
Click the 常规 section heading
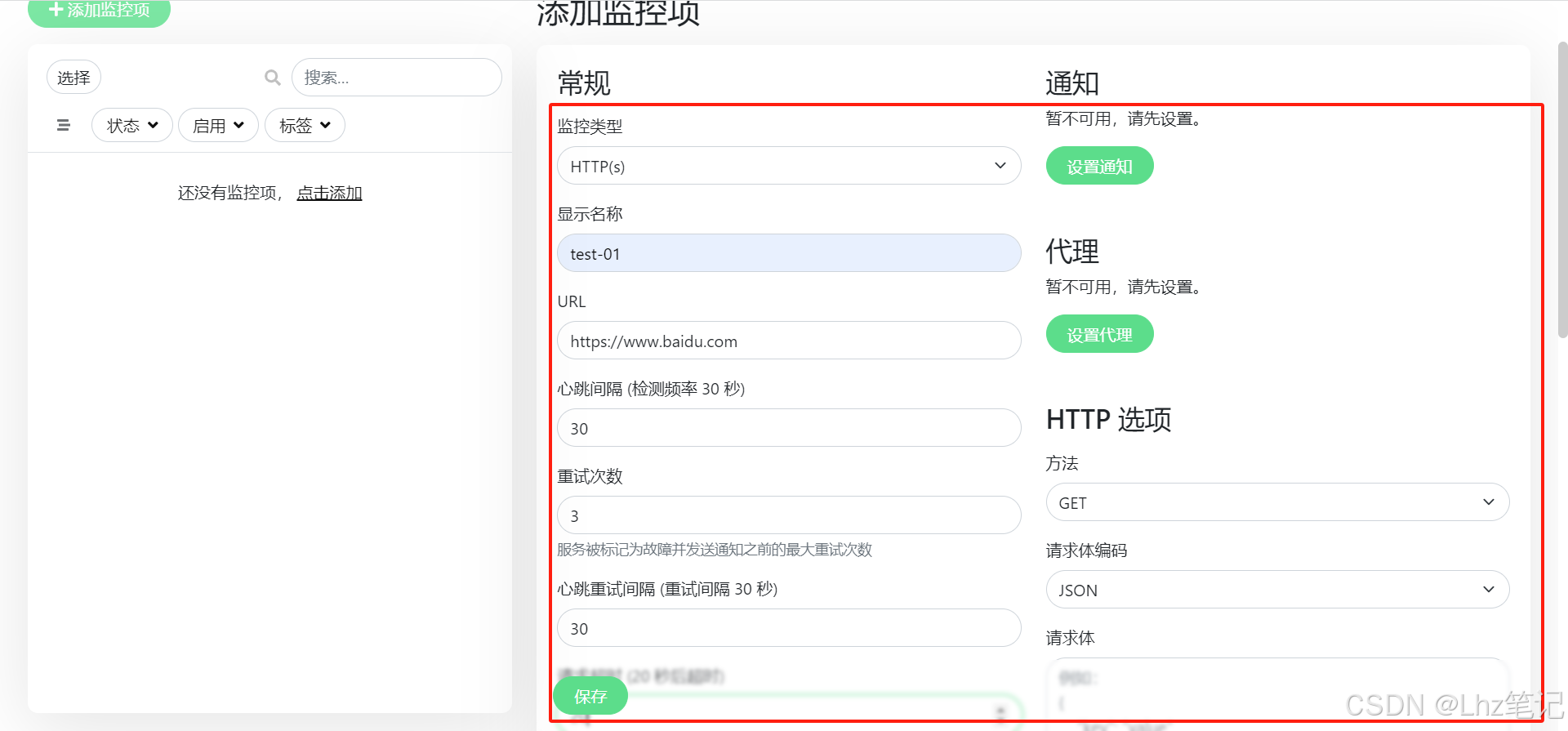(x=584, y=83)
